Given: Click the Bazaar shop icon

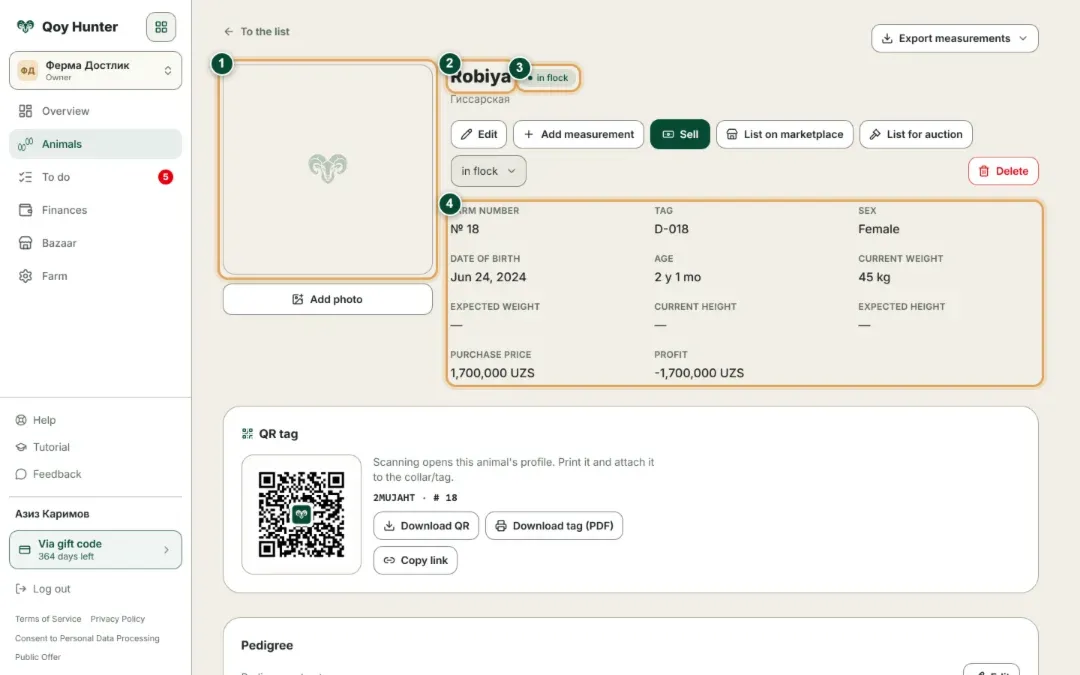Looking at the screenshot, I should pyautogui.click(x=25, y=243).
